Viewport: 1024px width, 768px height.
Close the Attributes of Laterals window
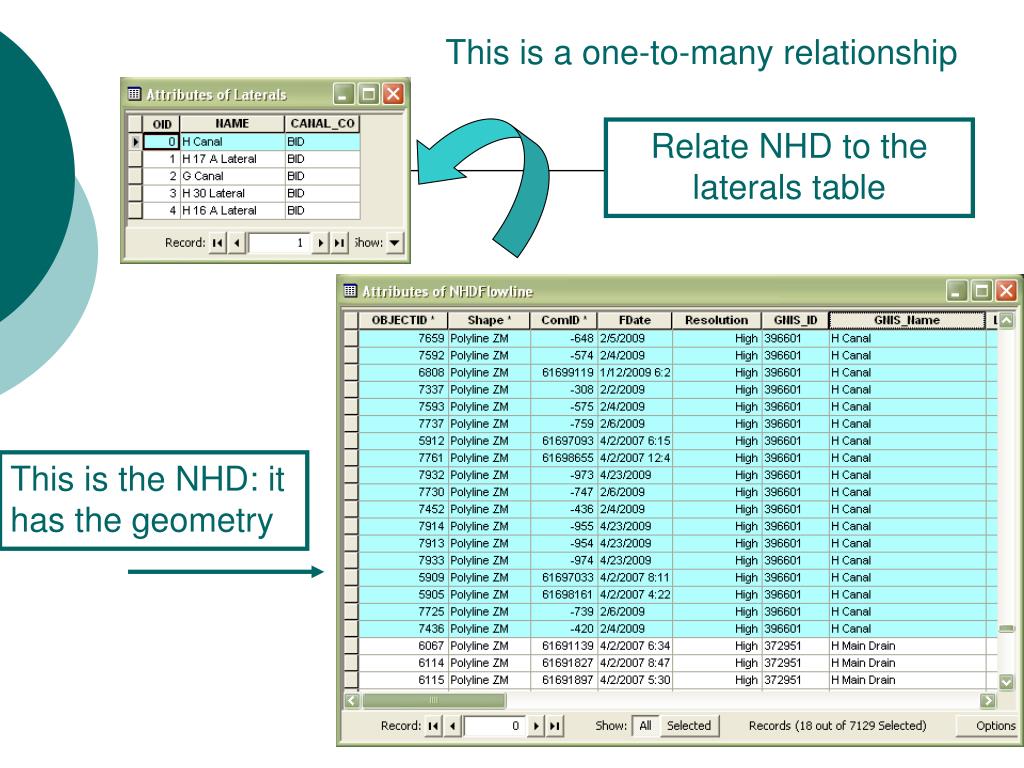point(393,94)
